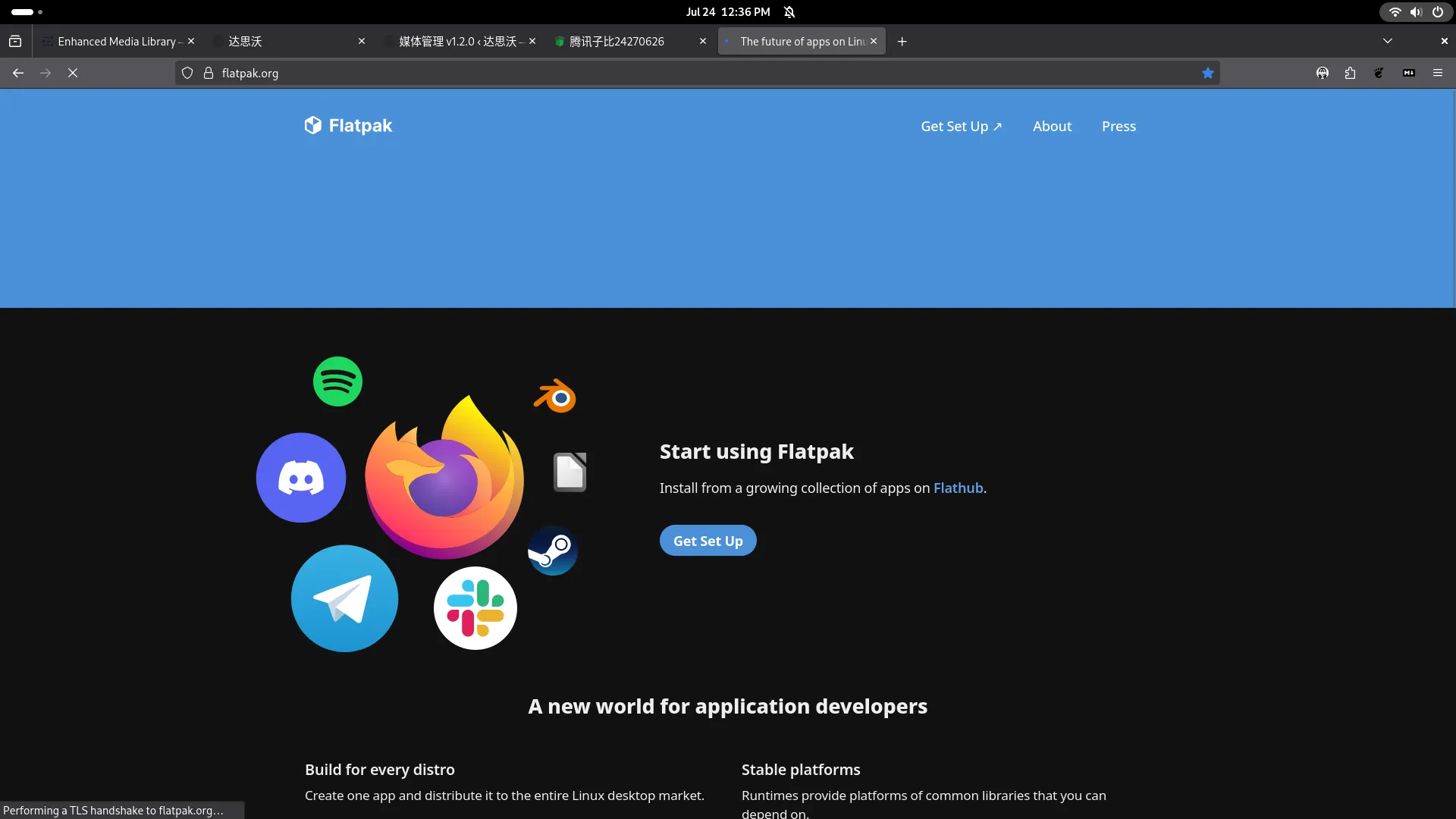Open the Jul 24 12:36 PM clock menu
The image size is (1456, 819).
point(728,12)
